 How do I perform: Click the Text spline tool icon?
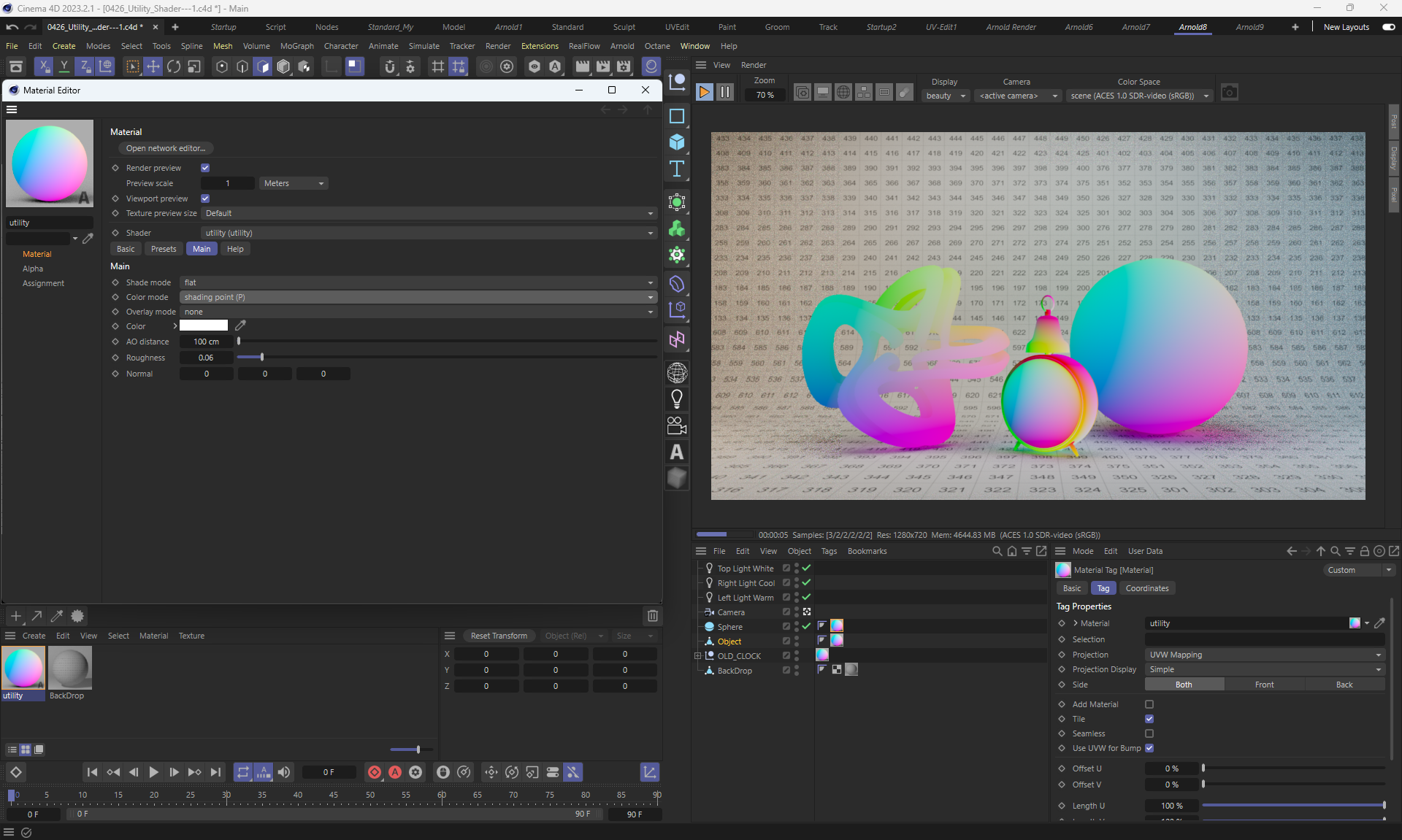tap(677, 169)
